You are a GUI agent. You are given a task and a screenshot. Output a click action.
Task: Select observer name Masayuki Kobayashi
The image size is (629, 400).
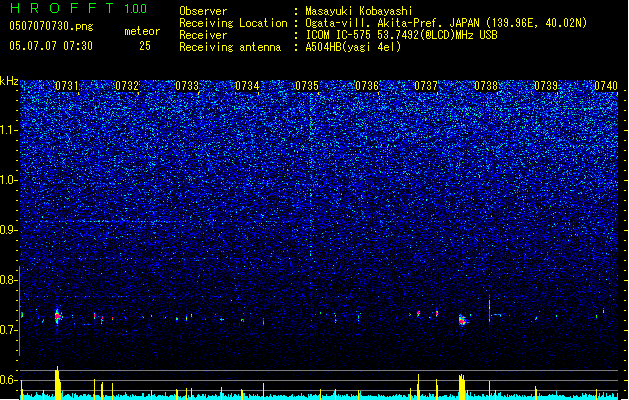[359, 11]
